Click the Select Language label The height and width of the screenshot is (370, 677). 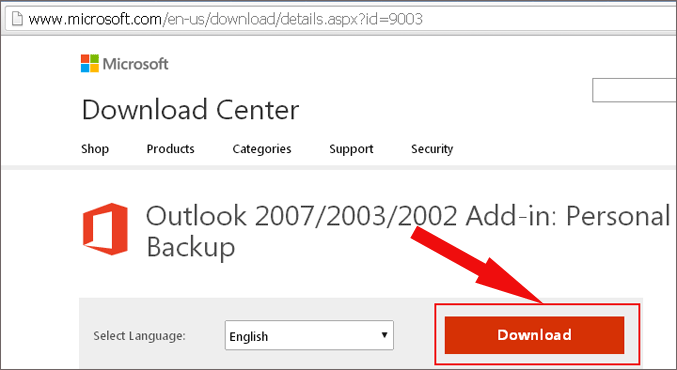click(x=139, y=335)
